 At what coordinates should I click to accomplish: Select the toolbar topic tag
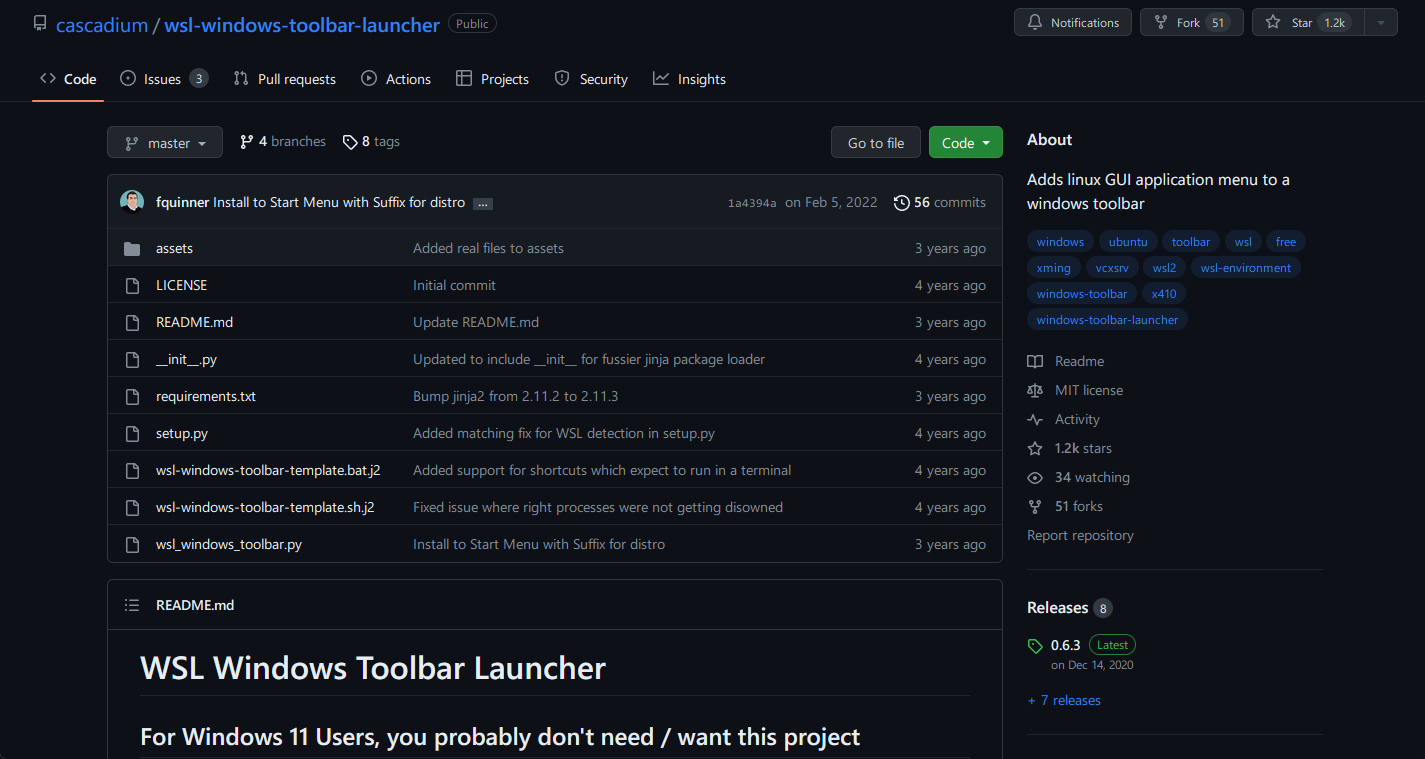tap(1191, 242)
